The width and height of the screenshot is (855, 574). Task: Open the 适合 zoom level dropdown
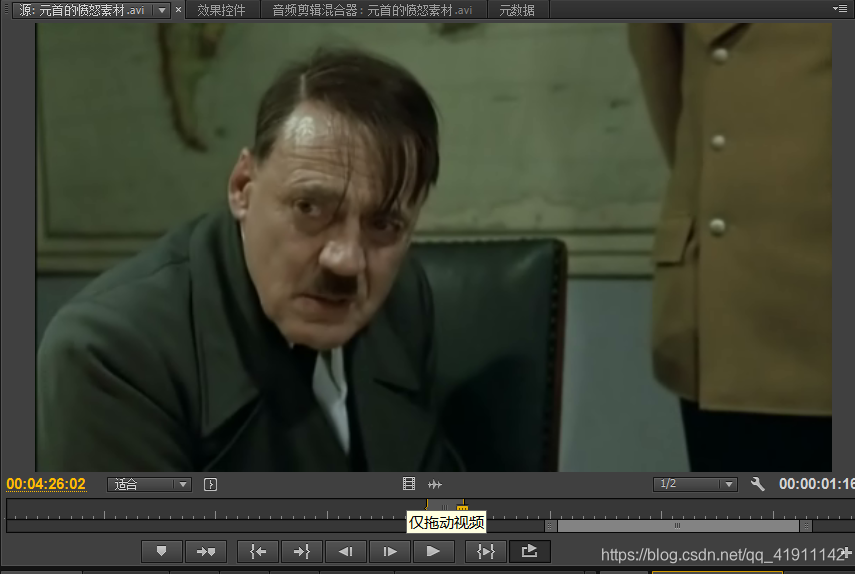click(x=149, y=484)
